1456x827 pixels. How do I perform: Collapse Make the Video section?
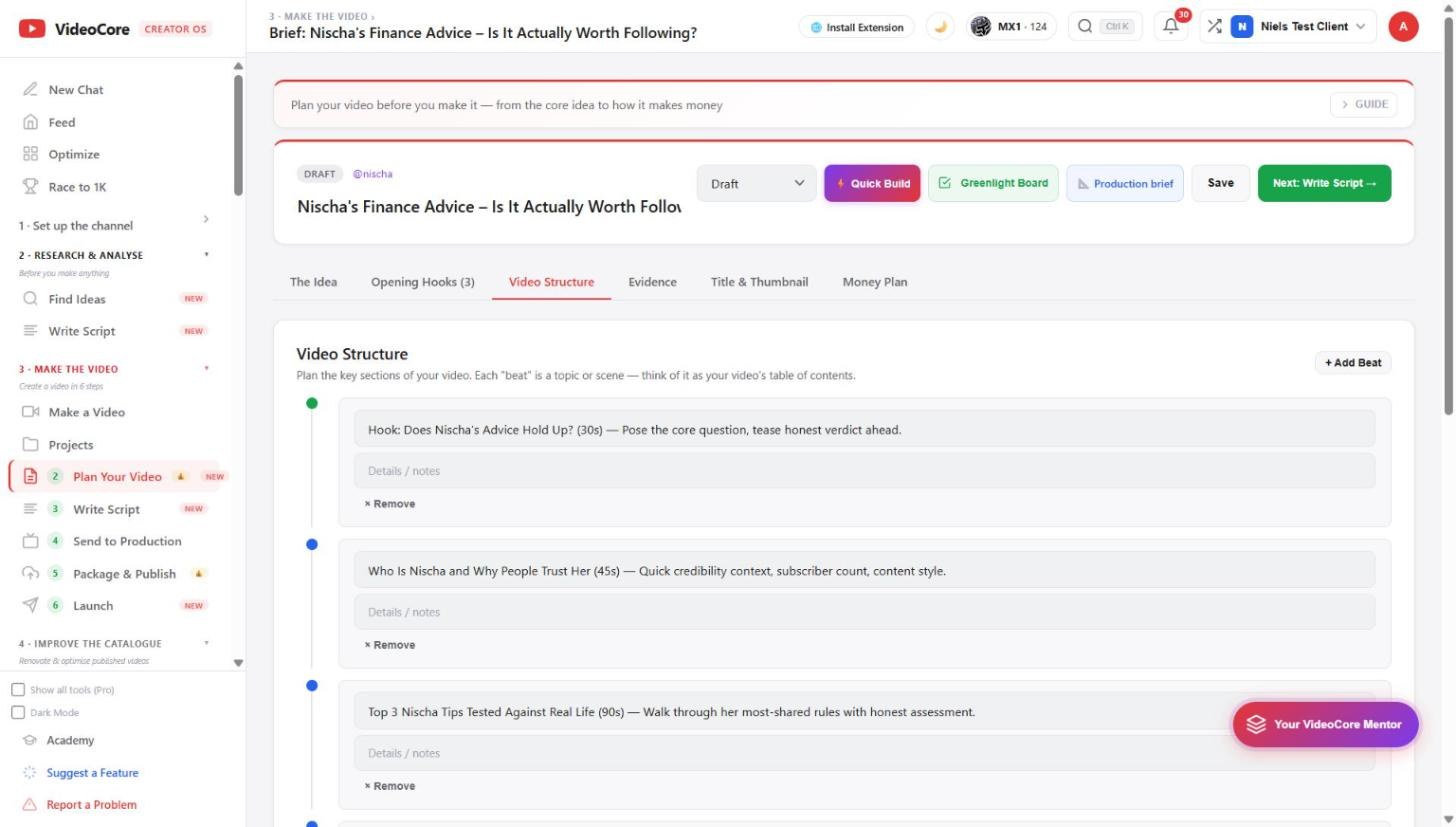(x=114, y=369)
